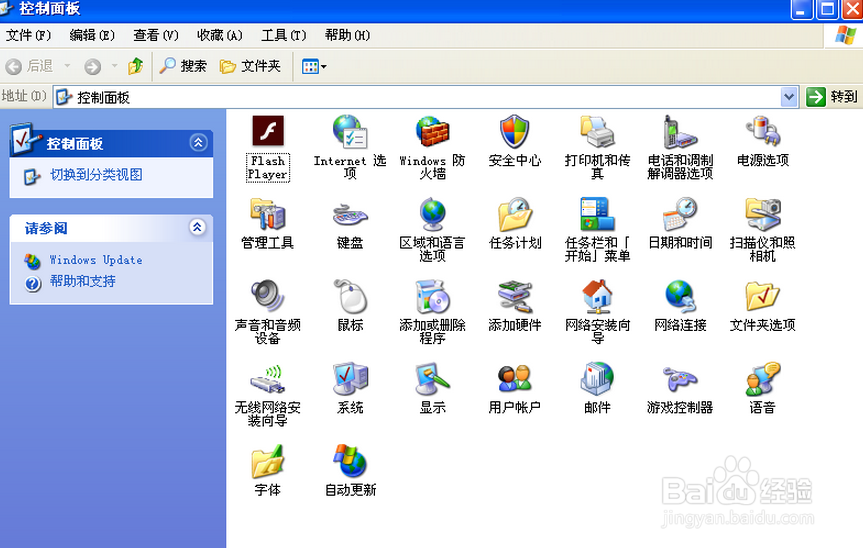Image resolution: width=863 pixels, height=548 pixels.
Task: Open the 查看(V) menu
Action: click(x=156, y=35)
